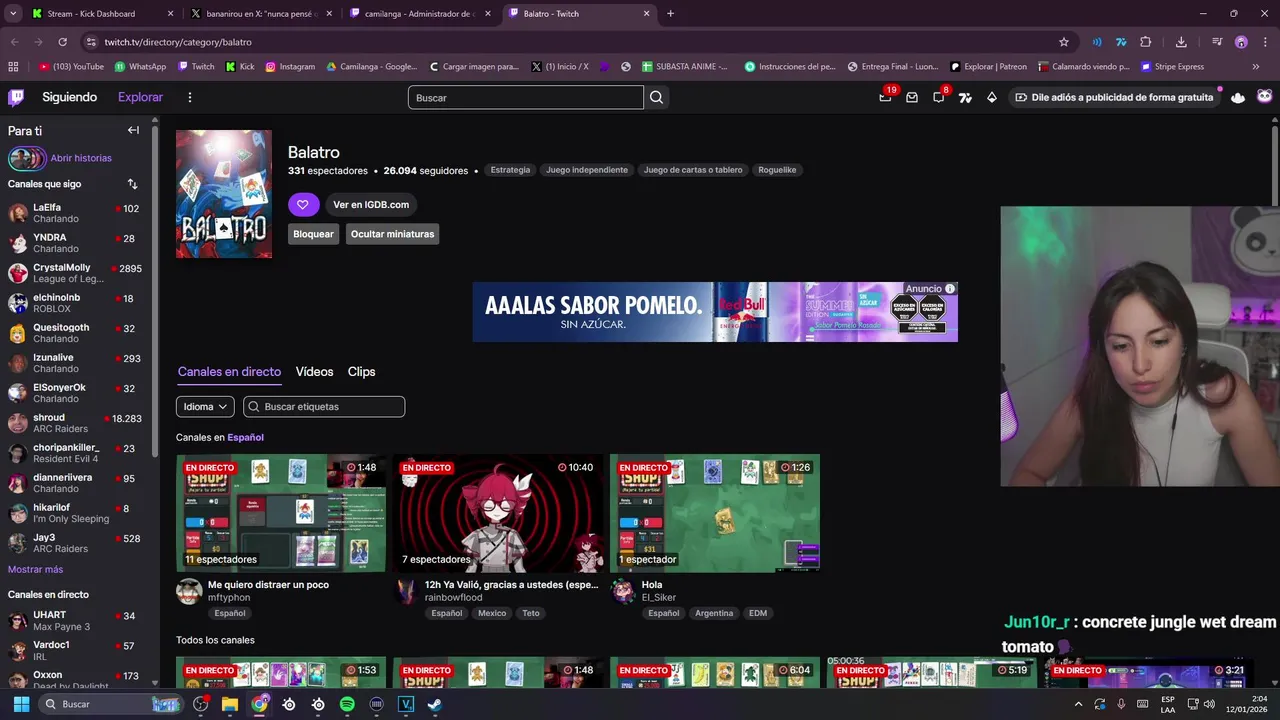Click the purple heart follow button for Balatro
Viewport: 1280px width, 720px height.
[304, 204]
